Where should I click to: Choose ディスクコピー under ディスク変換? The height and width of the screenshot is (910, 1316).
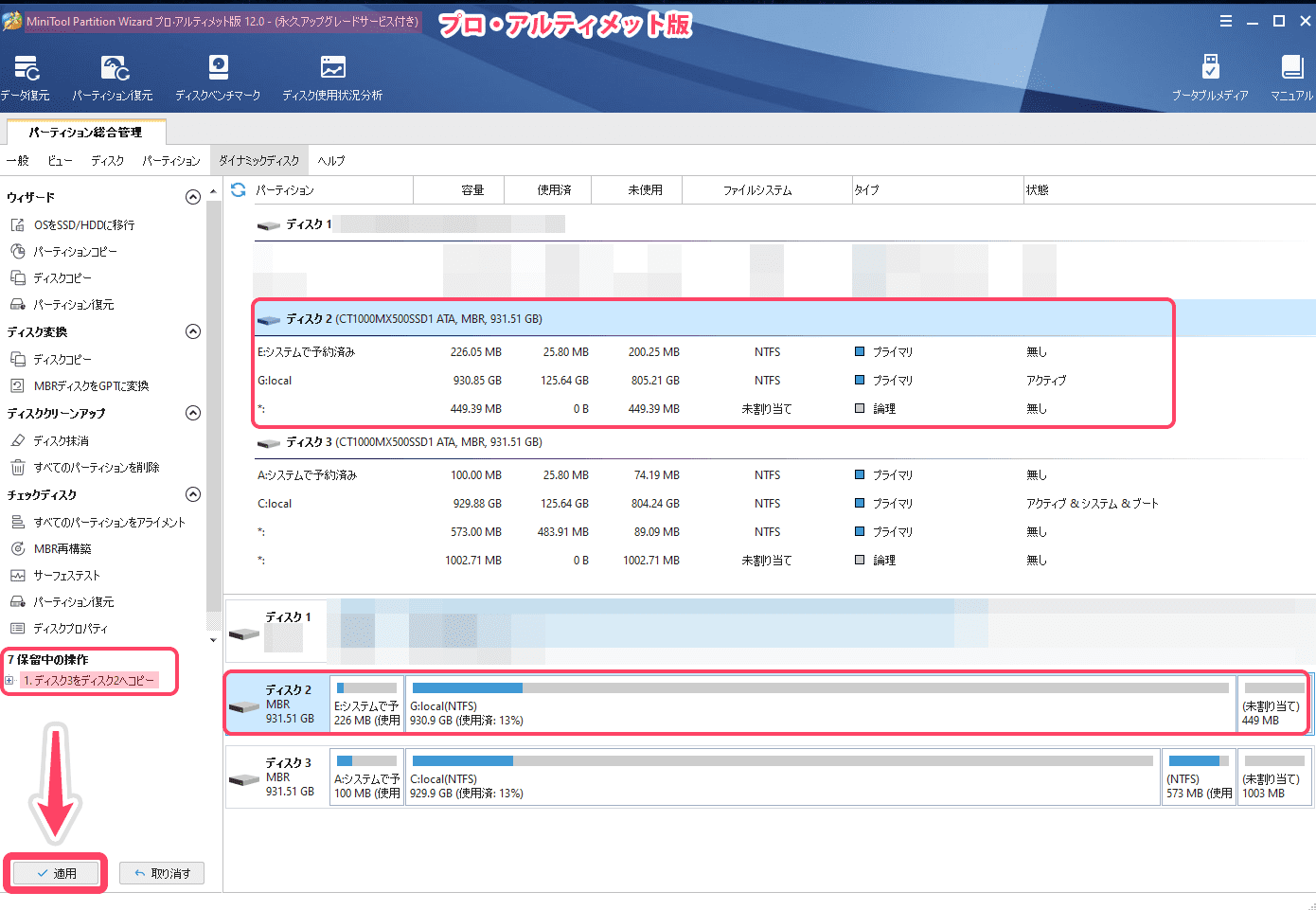click(x=62, y=359)
